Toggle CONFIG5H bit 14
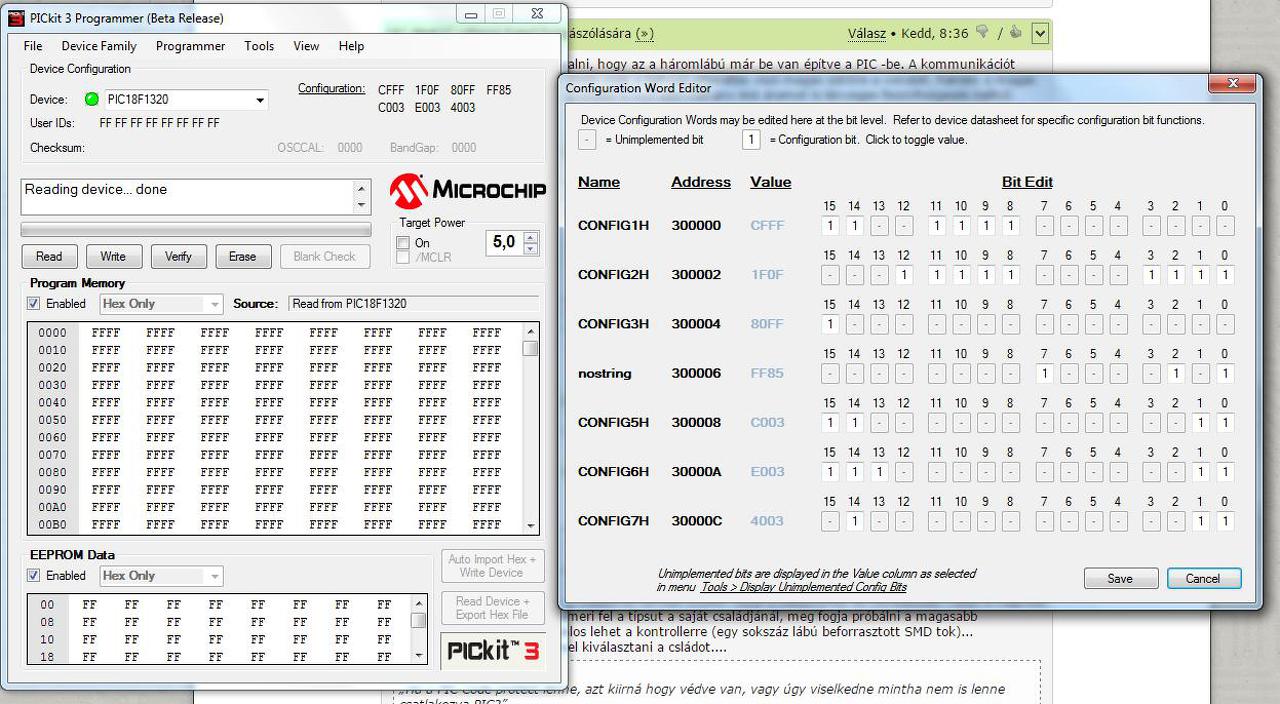Image resolution: width=1280 pixels, height=704 pixels. 854,423
